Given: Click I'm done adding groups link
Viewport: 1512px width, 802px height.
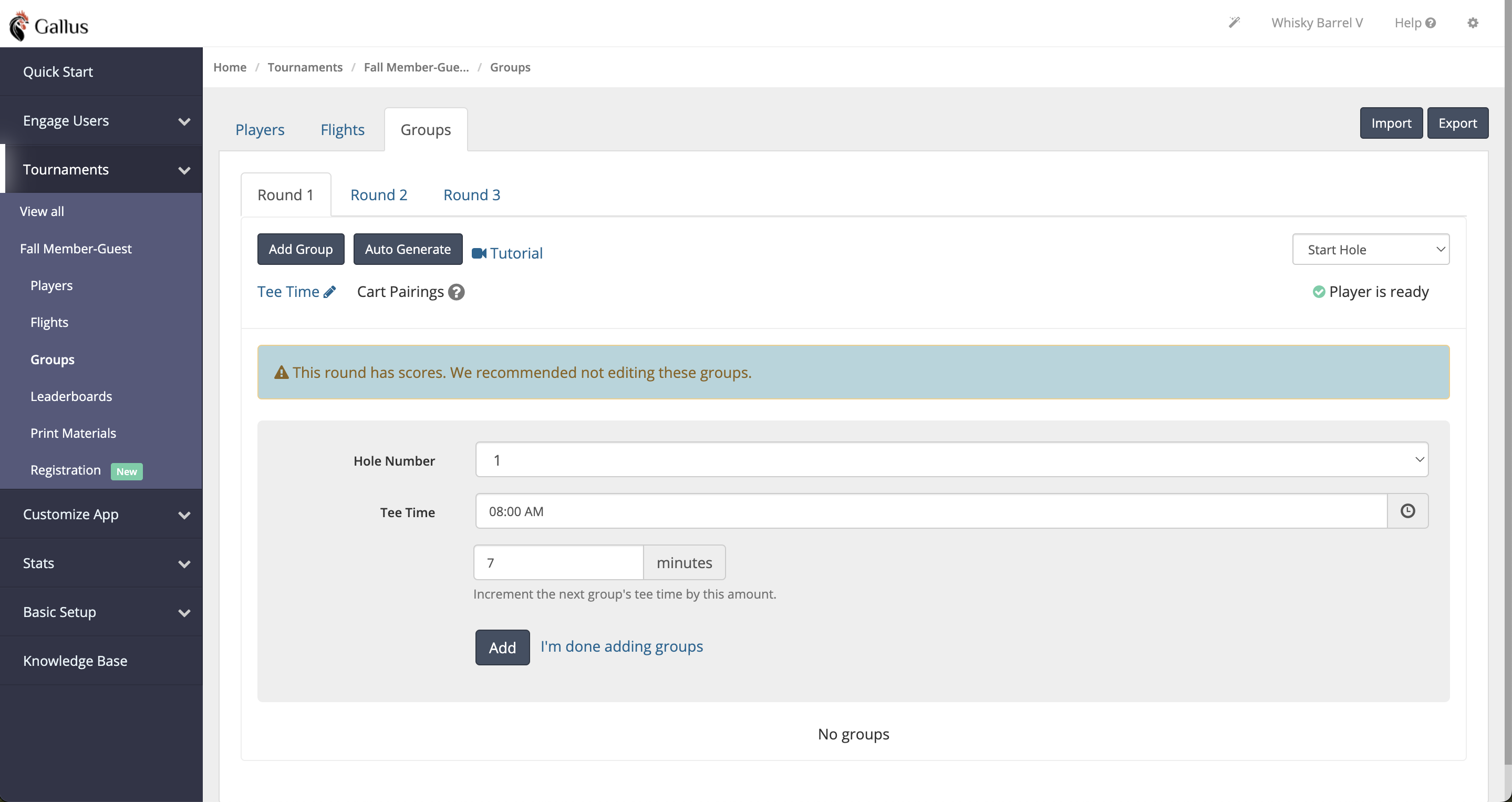Looking at the screenshot, I should point(622,646).
